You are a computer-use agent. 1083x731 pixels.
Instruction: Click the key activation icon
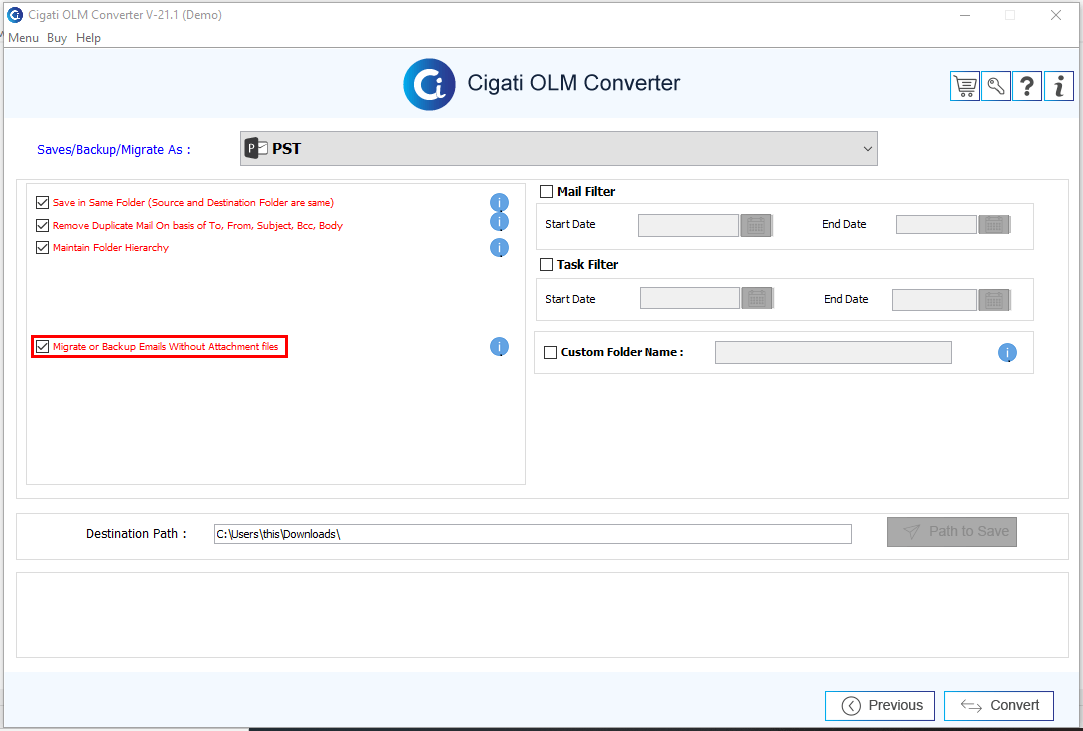(996, 86)
